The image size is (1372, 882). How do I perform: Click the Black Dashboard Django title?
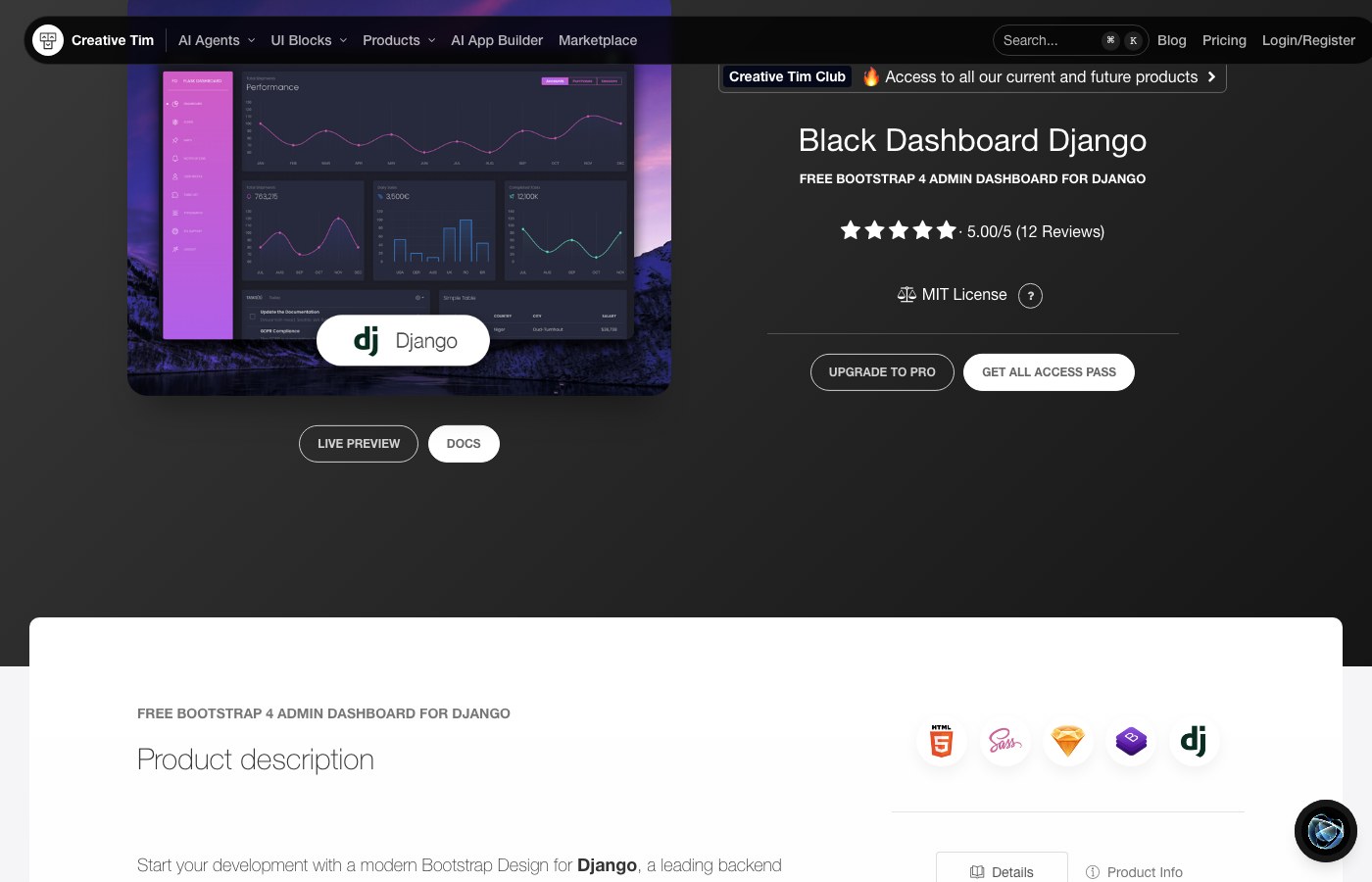pos(972,140)
